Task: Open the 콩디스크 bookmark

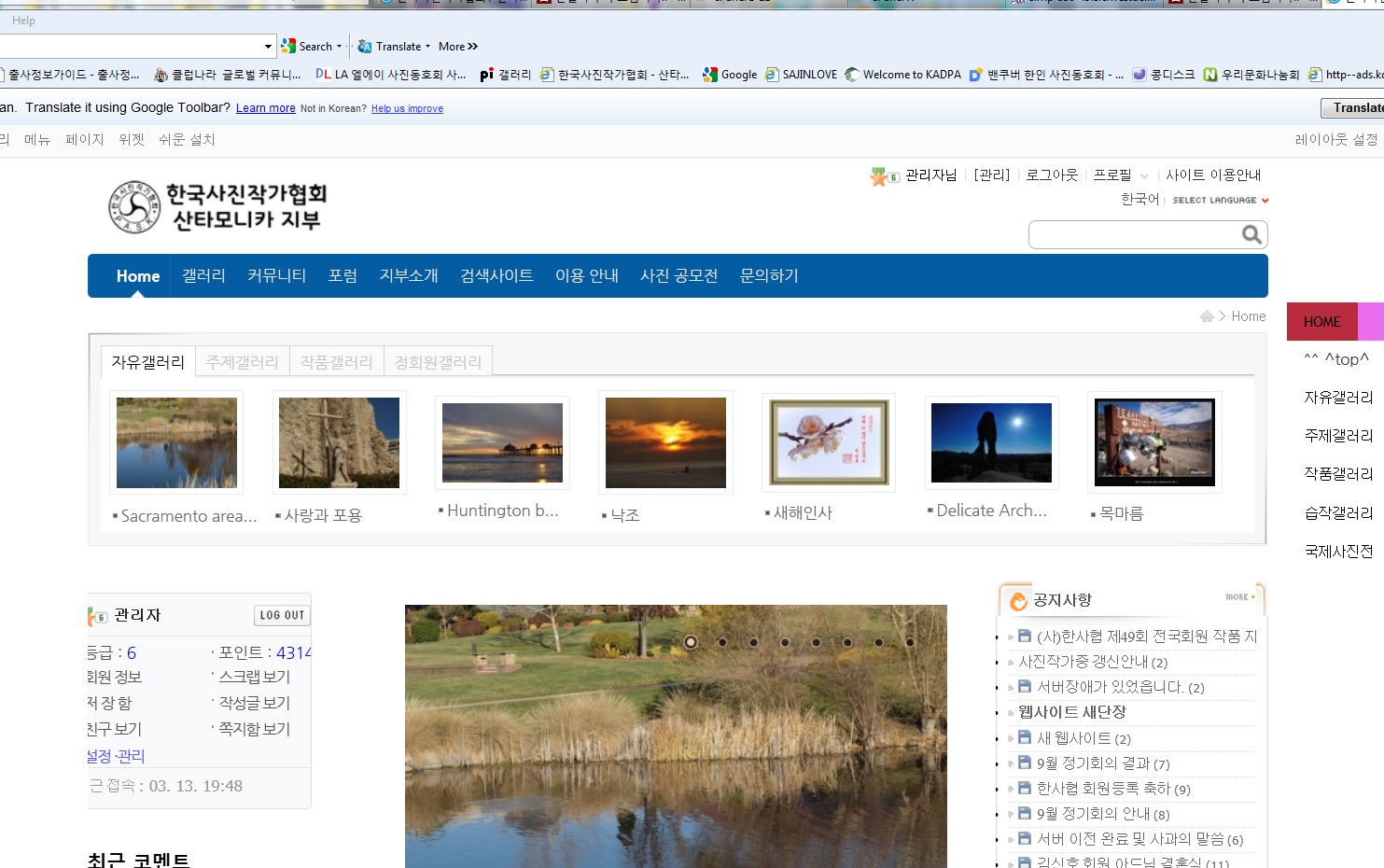Action: pos(1163,75)
